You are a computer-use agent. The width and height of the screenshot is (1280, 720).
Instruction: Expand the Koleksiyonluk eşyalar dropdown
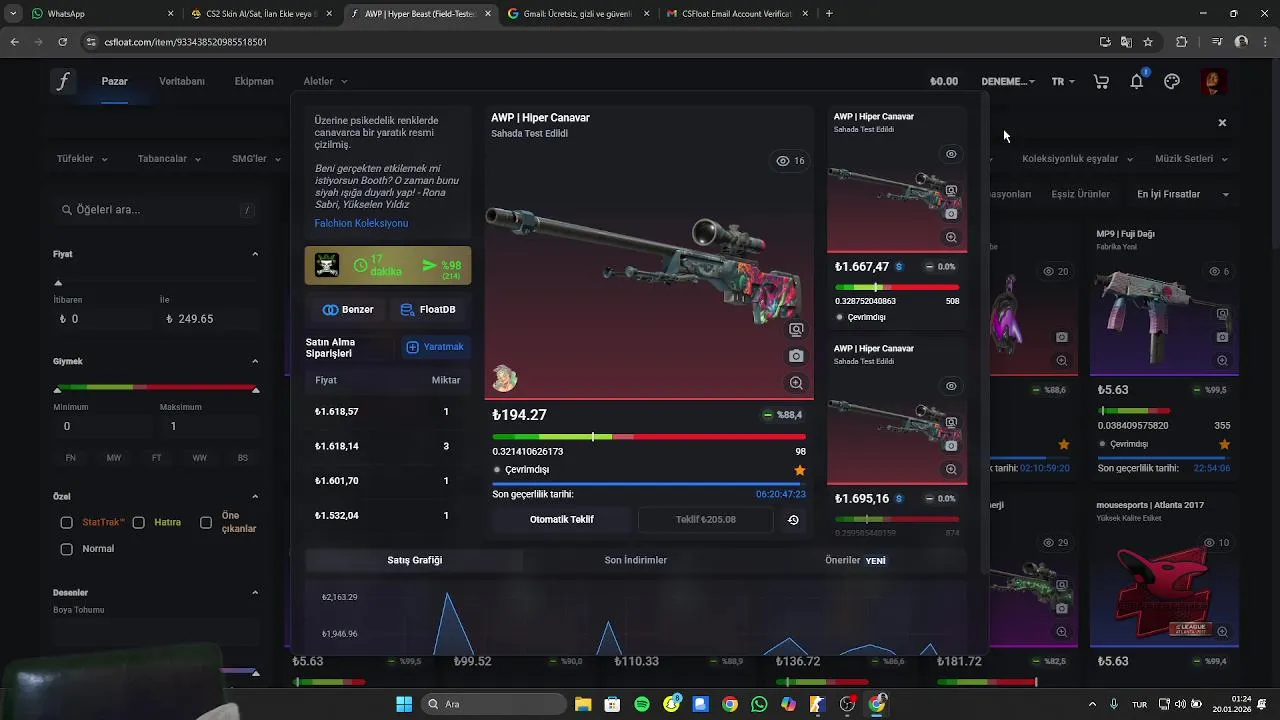click(x=1077, y=159)
